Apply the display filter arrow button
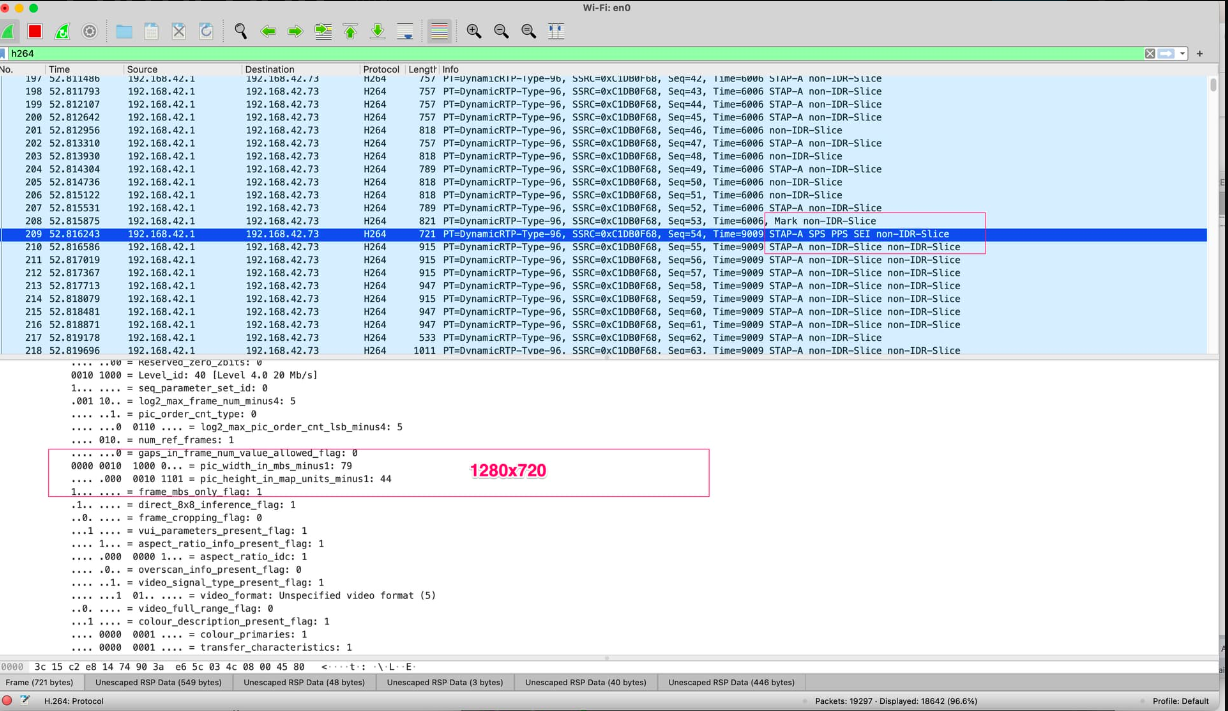1228x711 pixels. tap(1165, 53)
